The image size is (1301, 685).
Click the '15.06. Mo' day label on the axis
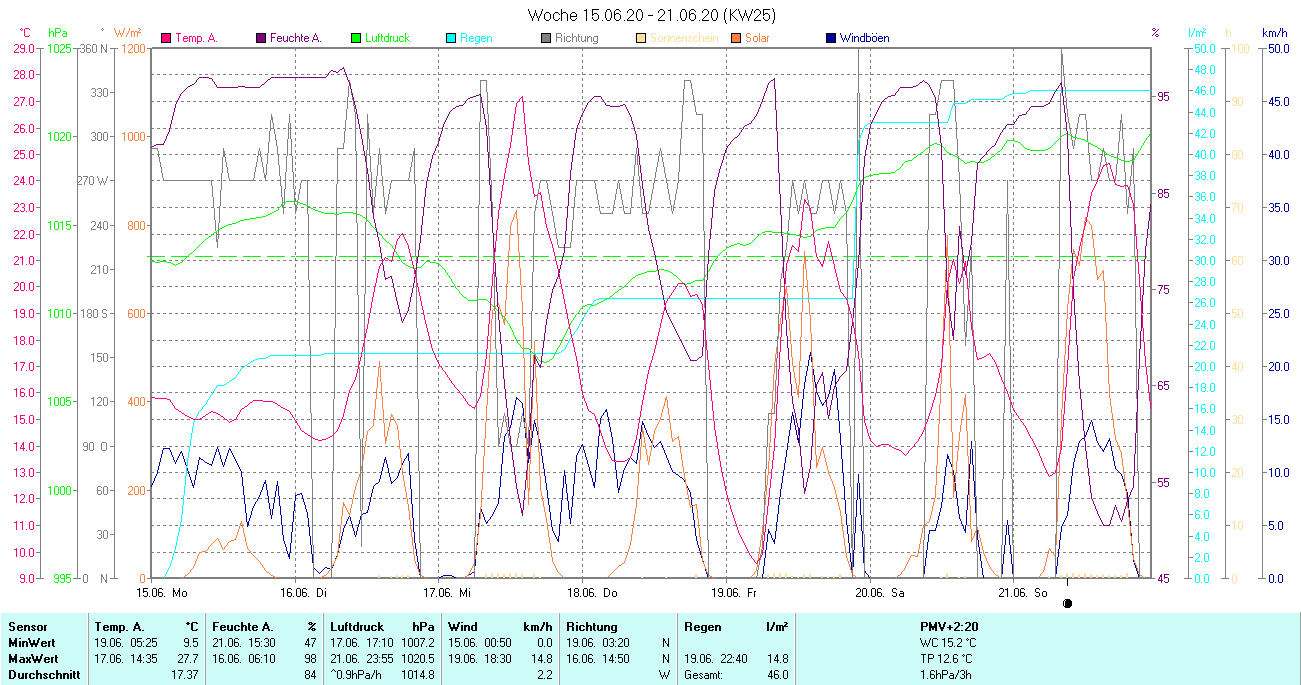coord(162,592)
